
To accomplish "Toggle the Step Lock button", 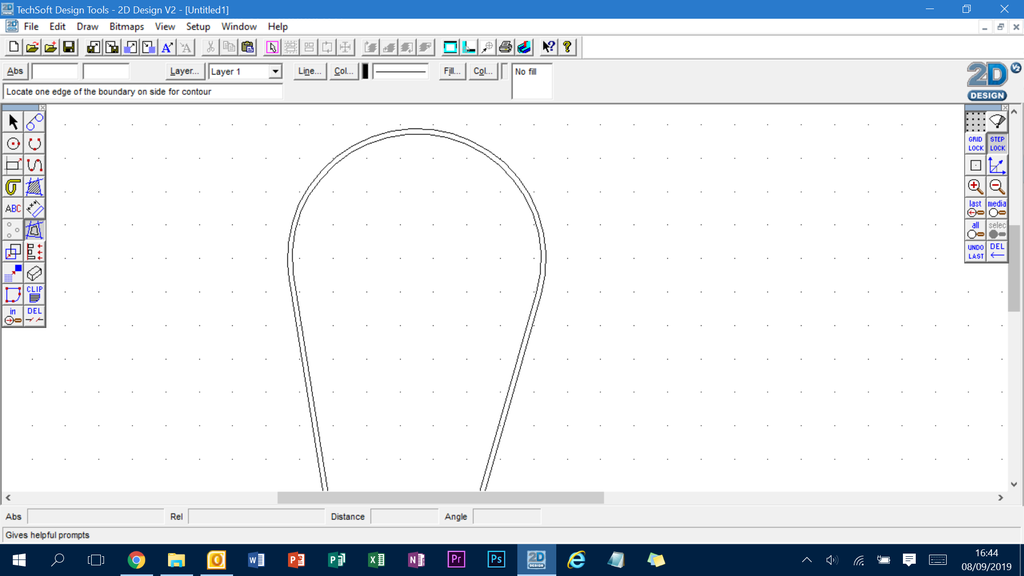I will tap(997, 143).
